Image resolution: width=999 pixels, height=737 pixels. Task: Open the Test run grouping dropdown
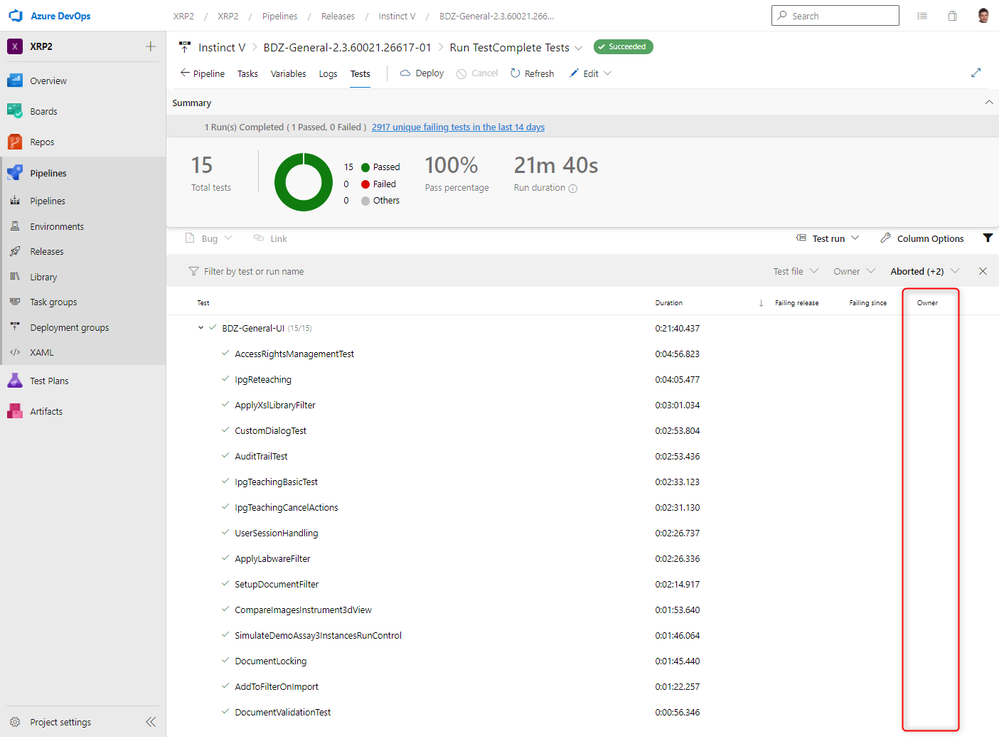coord(828,239)
